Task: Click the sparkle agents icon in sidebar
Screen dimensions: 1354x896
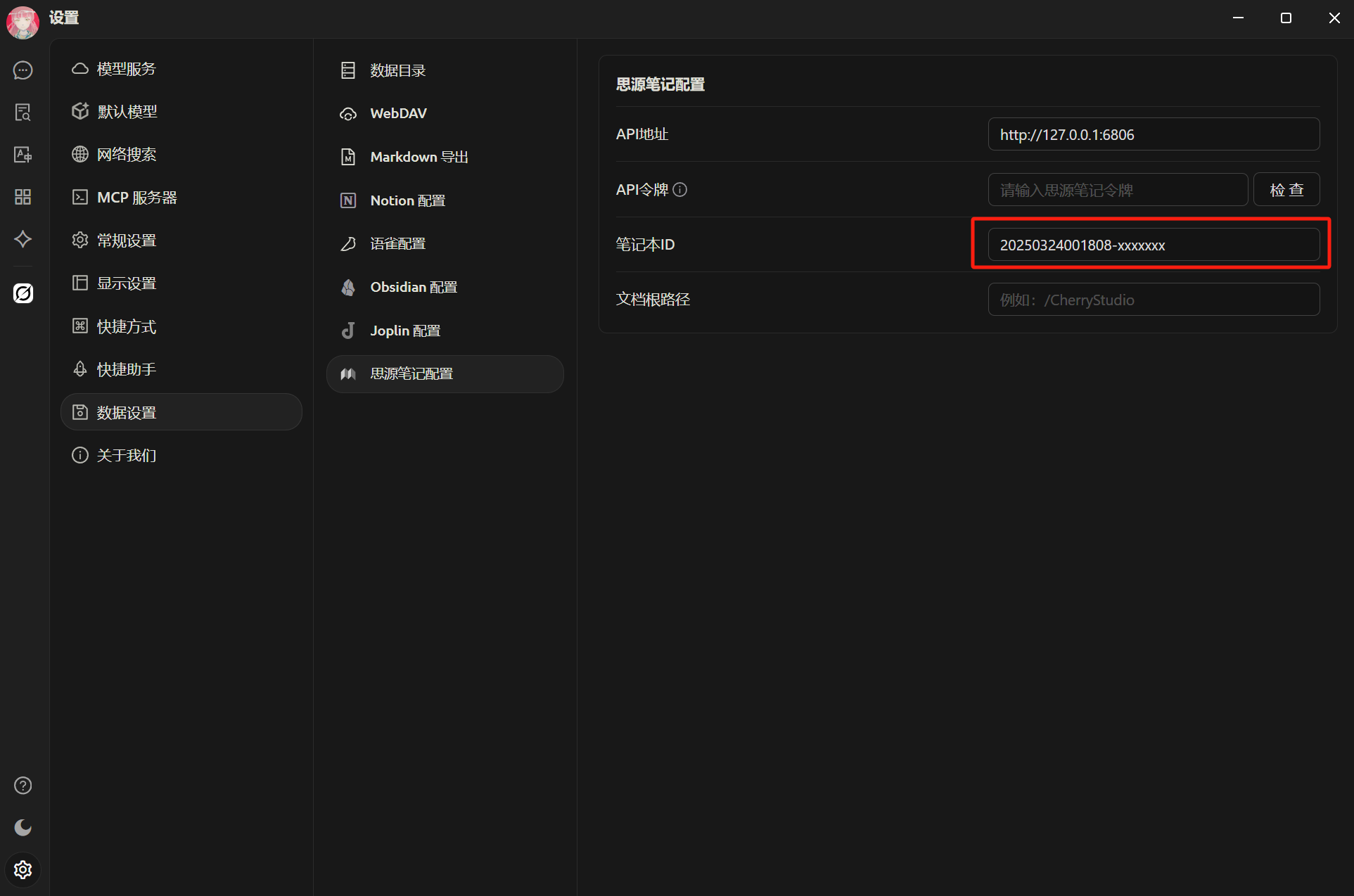Action: click(x=23, y=239)
